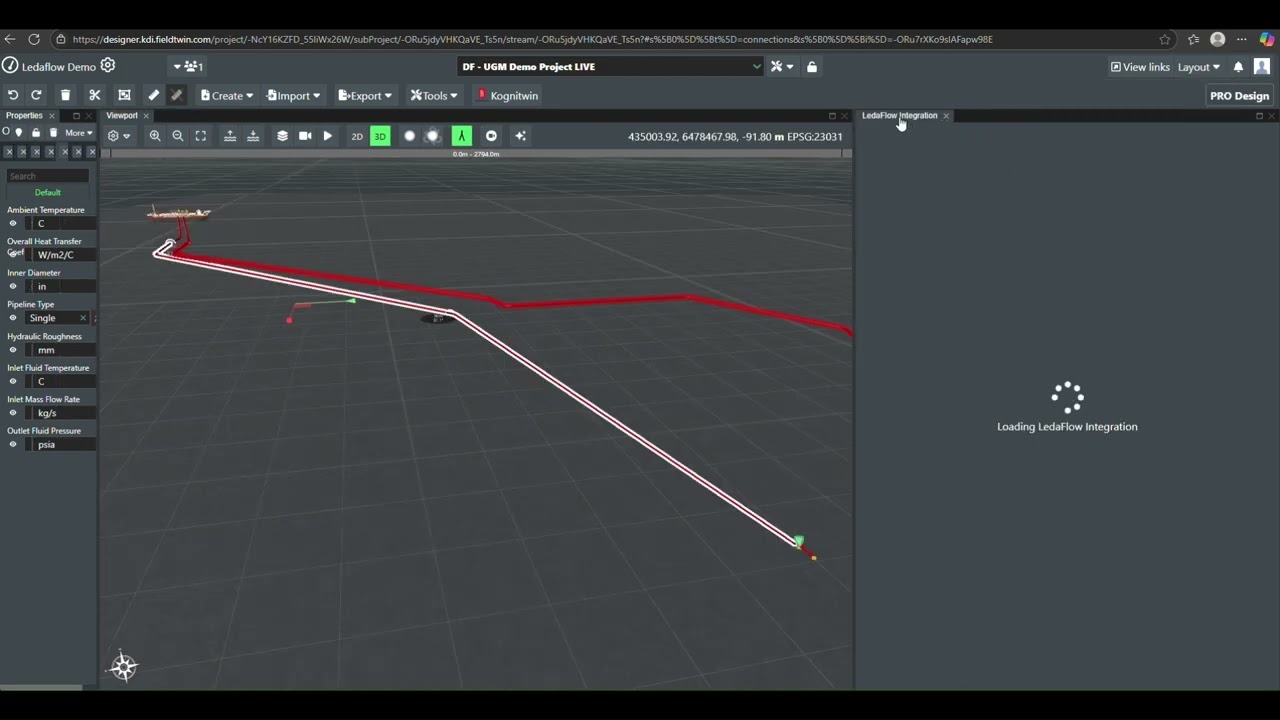The width and height of the screenshot is (1280, 720).
Task: Click the fit-to-view frame icon
Action: pyautogui.click(x=201, y=136)
